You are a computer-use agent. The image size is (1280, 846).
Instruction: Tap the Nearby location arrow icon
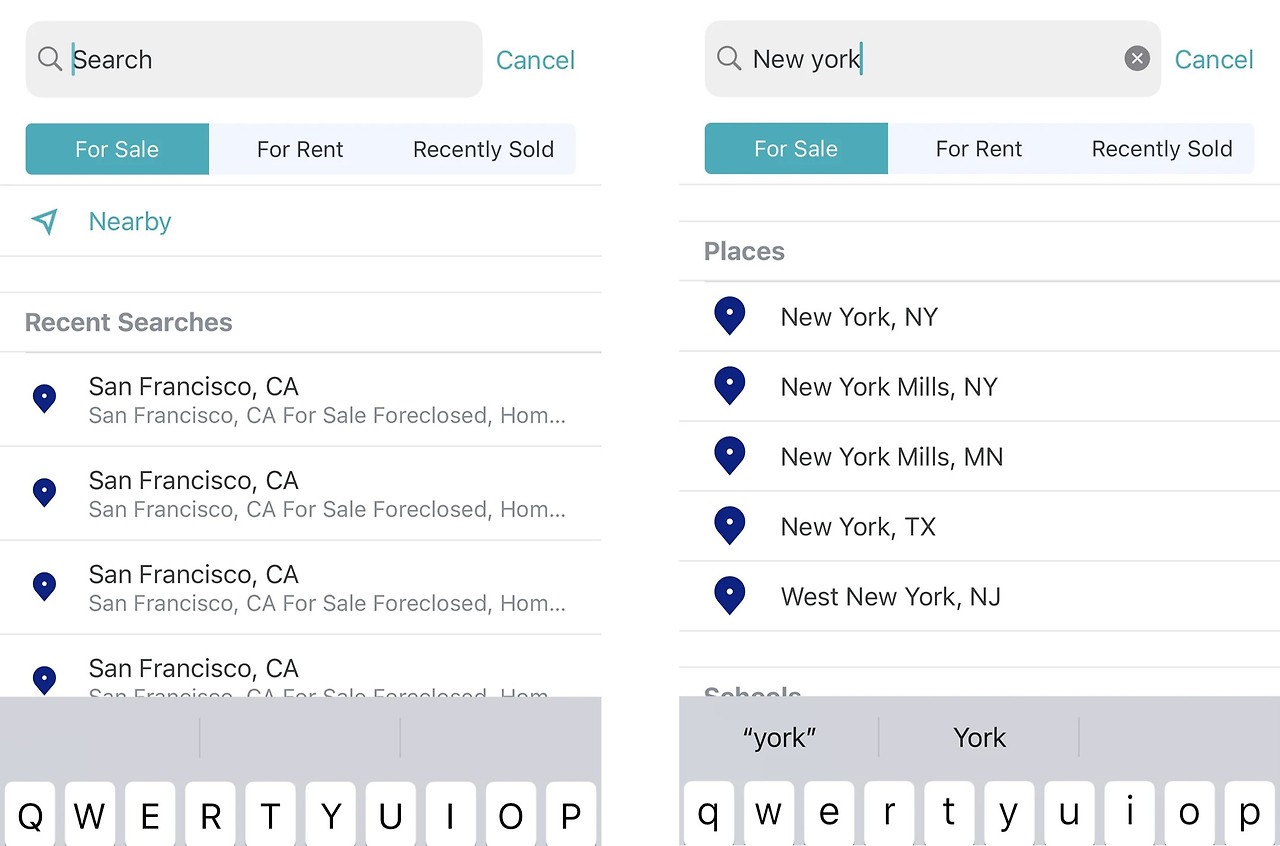click(45, 221)
